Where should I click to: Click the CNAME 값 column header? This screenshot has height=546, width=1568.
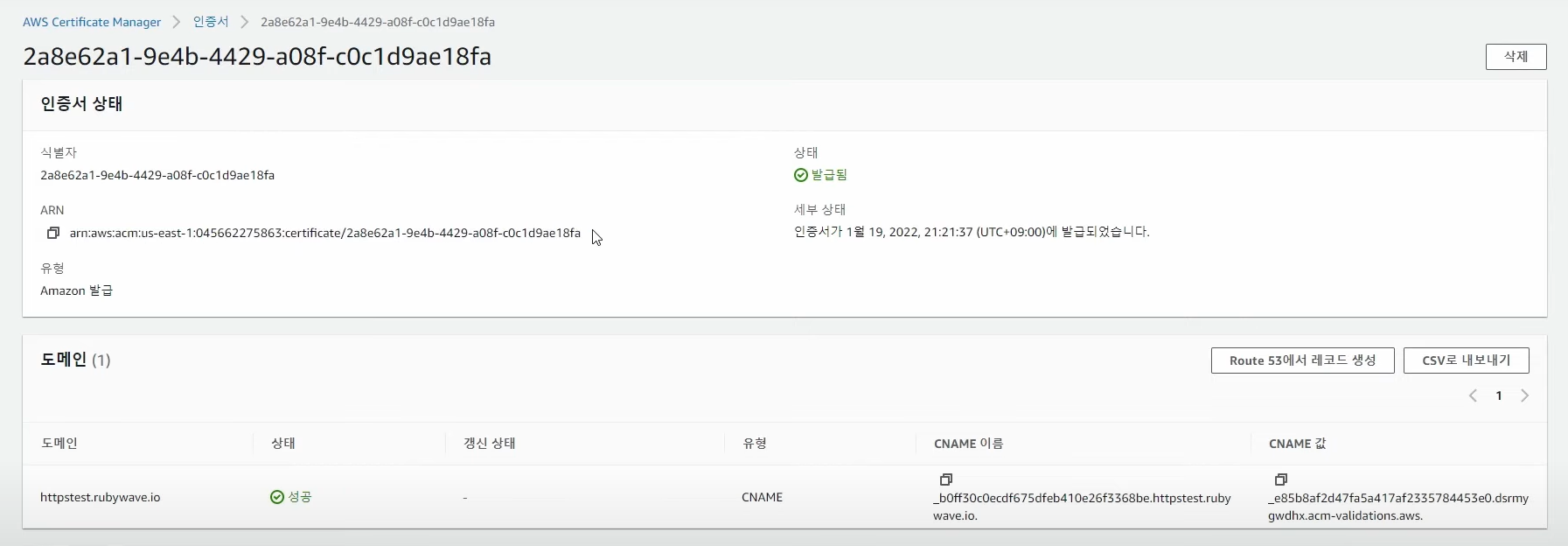[x=1297, y=444]
